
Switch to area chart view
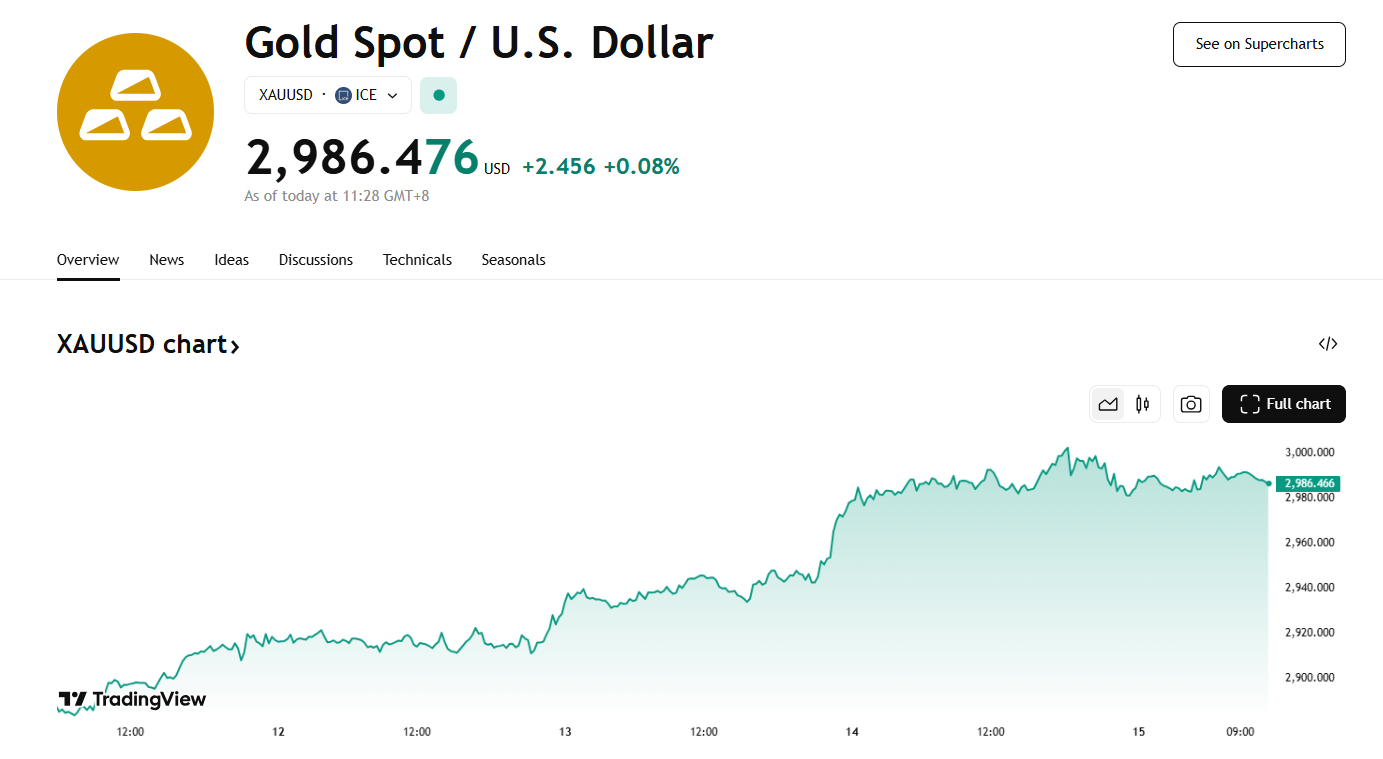click(1108, 404)
